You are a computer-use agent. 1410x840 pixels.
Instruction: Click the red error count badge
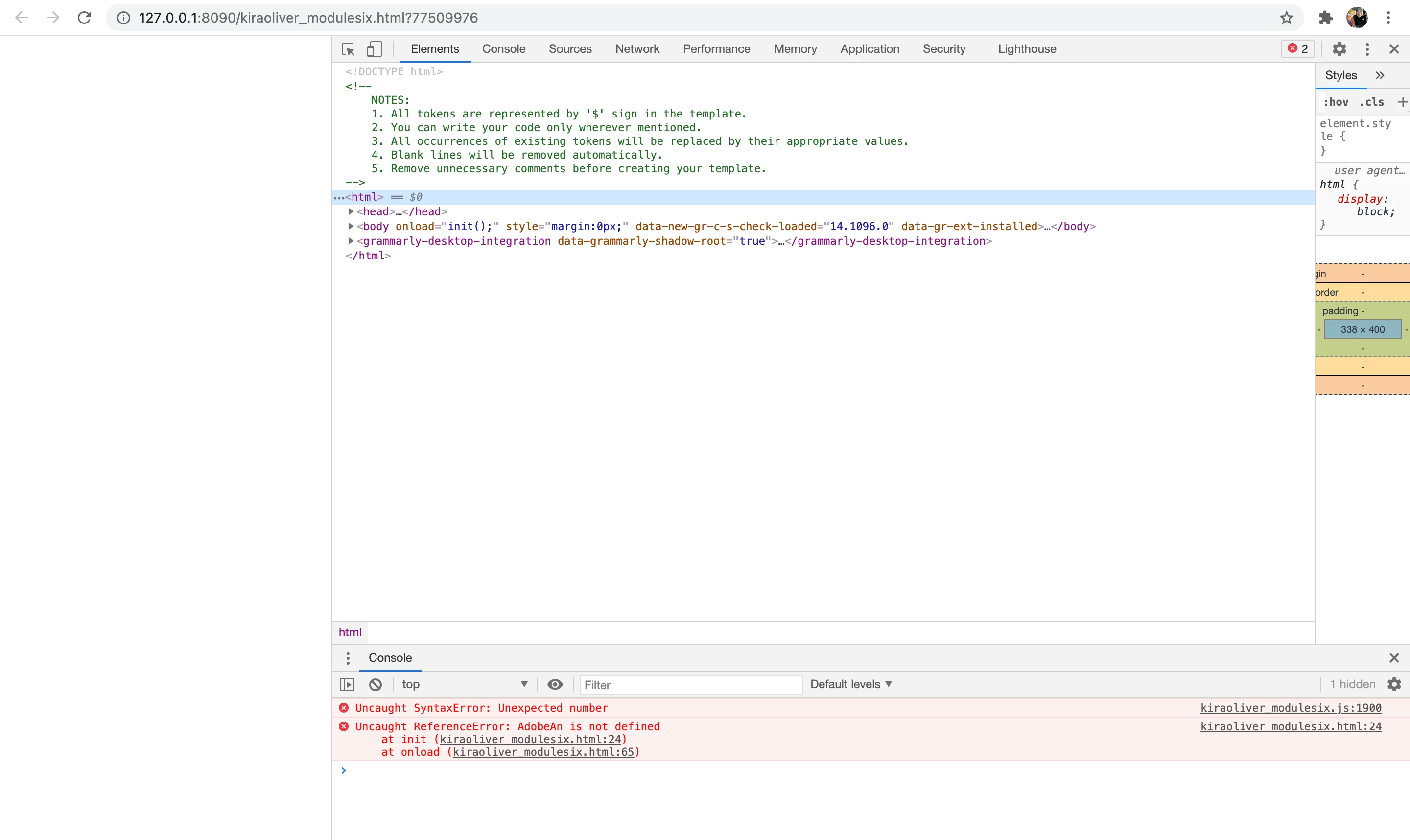tap(1297, 48)
